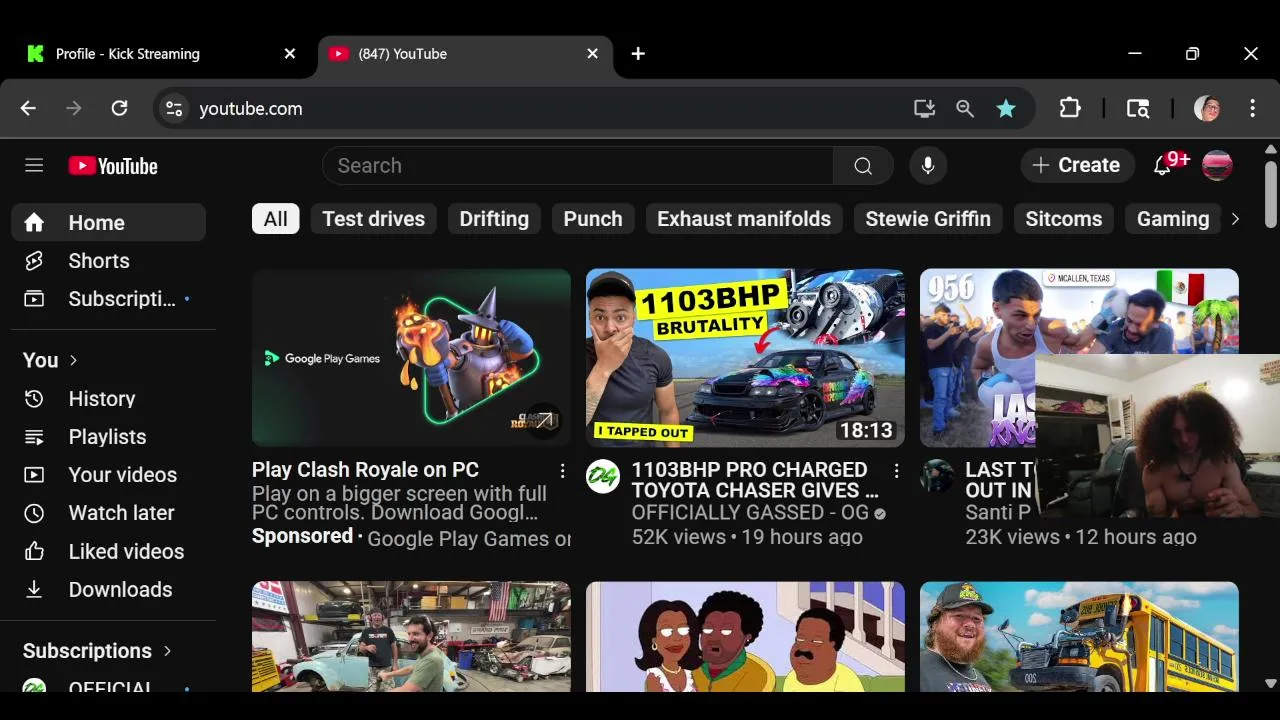Select the Gaming chip
This screenshot has width=1280, height=720.
1173,219
